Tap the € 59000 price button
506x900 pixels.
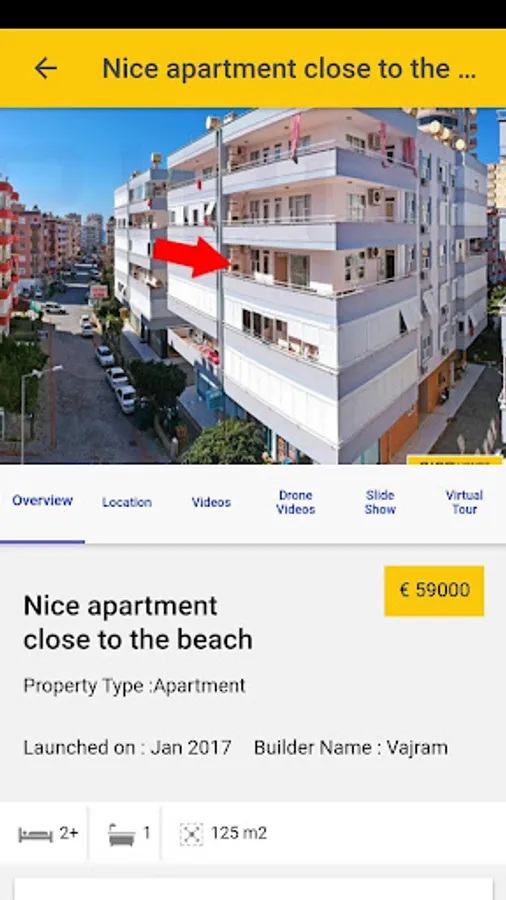434,591
